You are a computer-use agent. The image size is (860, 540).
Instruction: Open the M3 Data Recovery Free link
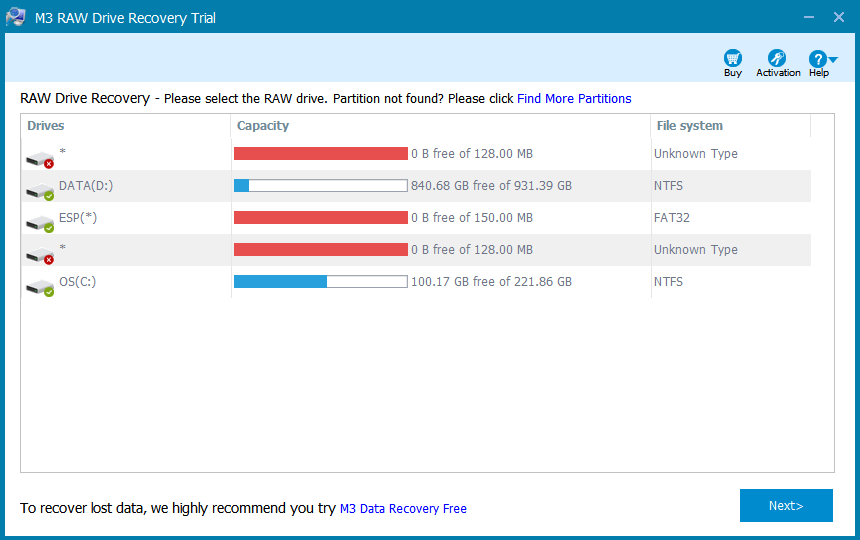(x=403, y=509)
